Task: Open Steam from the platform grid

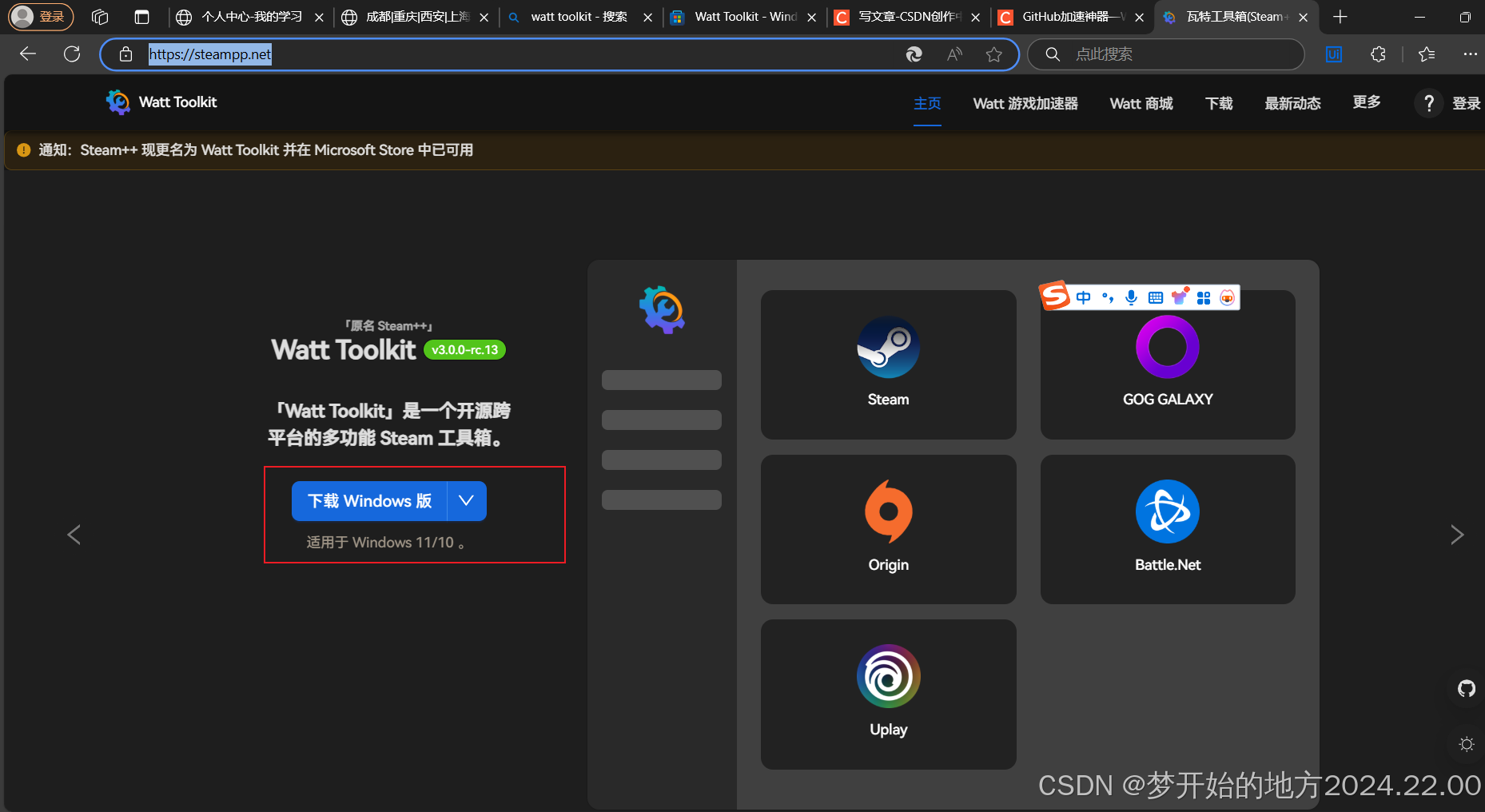Action: click(x=888, y=364)
